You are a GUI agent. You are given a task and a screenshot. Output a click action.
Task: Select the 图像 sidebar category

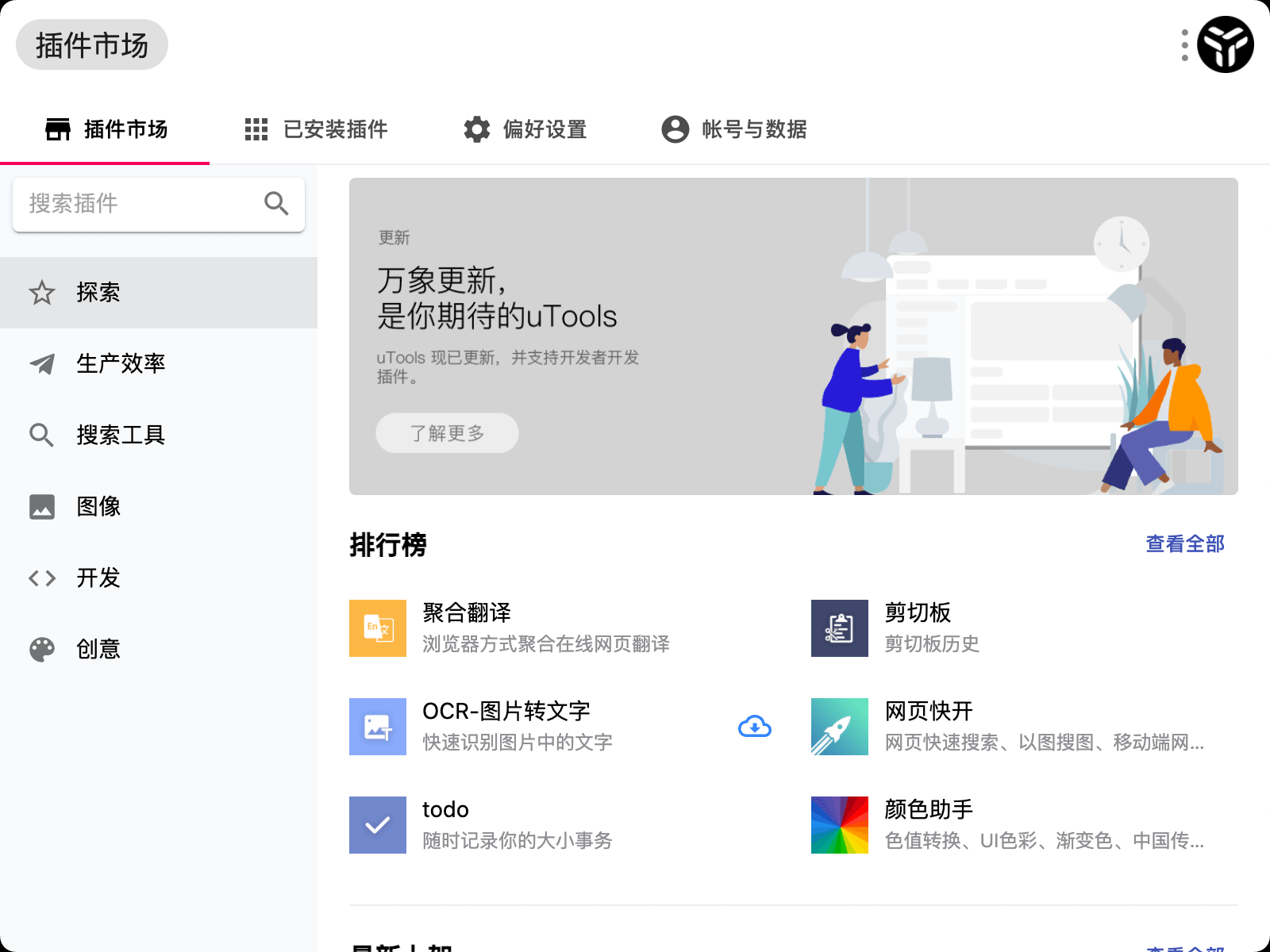pyautogui.click(x=159, y=507)
